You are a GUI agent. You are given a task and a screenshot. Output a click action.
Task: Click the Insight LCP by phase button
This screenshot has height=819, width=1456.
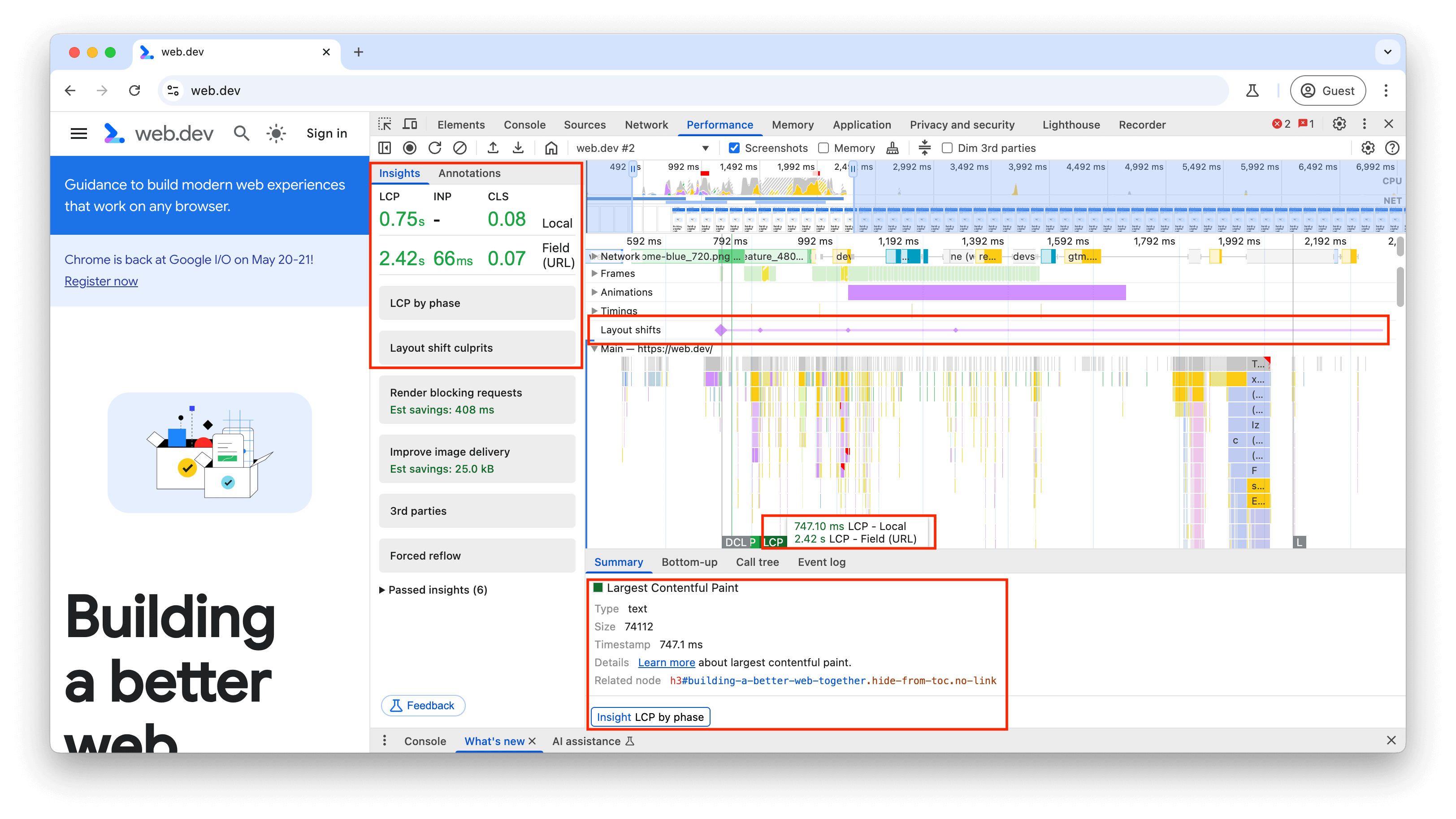coord(652,717)
